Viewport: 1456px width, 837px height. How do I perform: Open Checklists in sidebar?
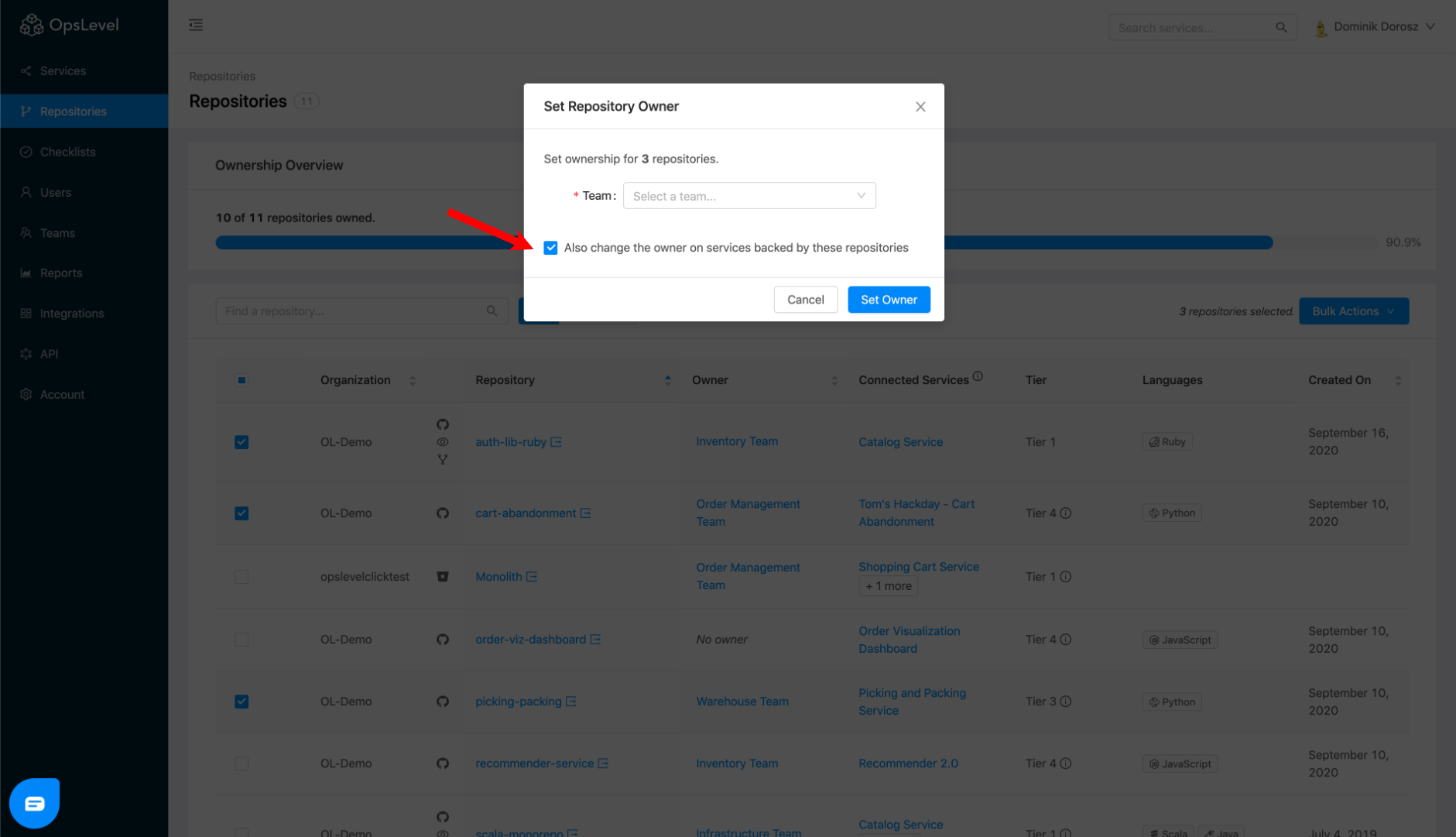[x=84, y=152]
